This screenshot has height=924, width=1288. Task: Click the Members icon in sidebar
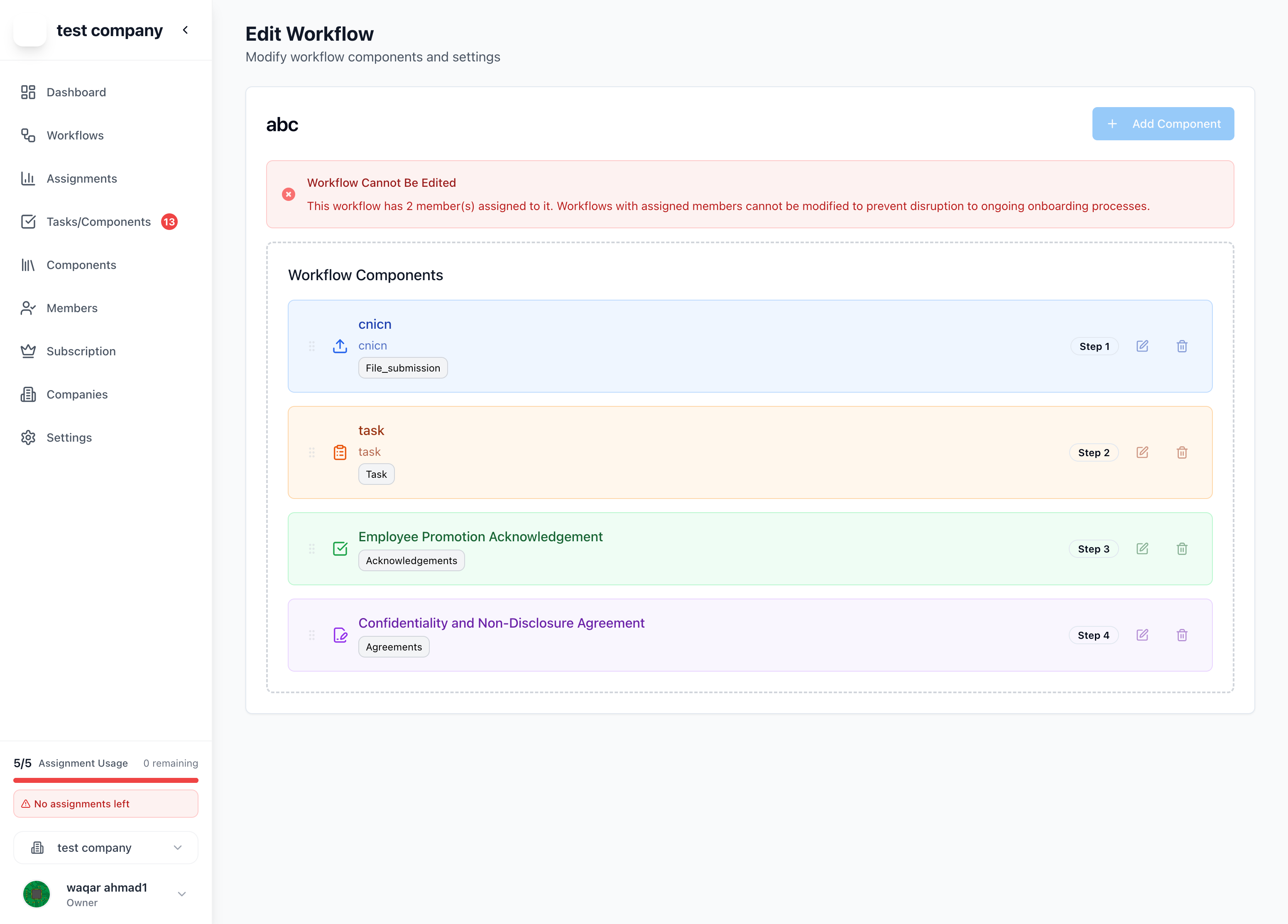tap(28, 308)
